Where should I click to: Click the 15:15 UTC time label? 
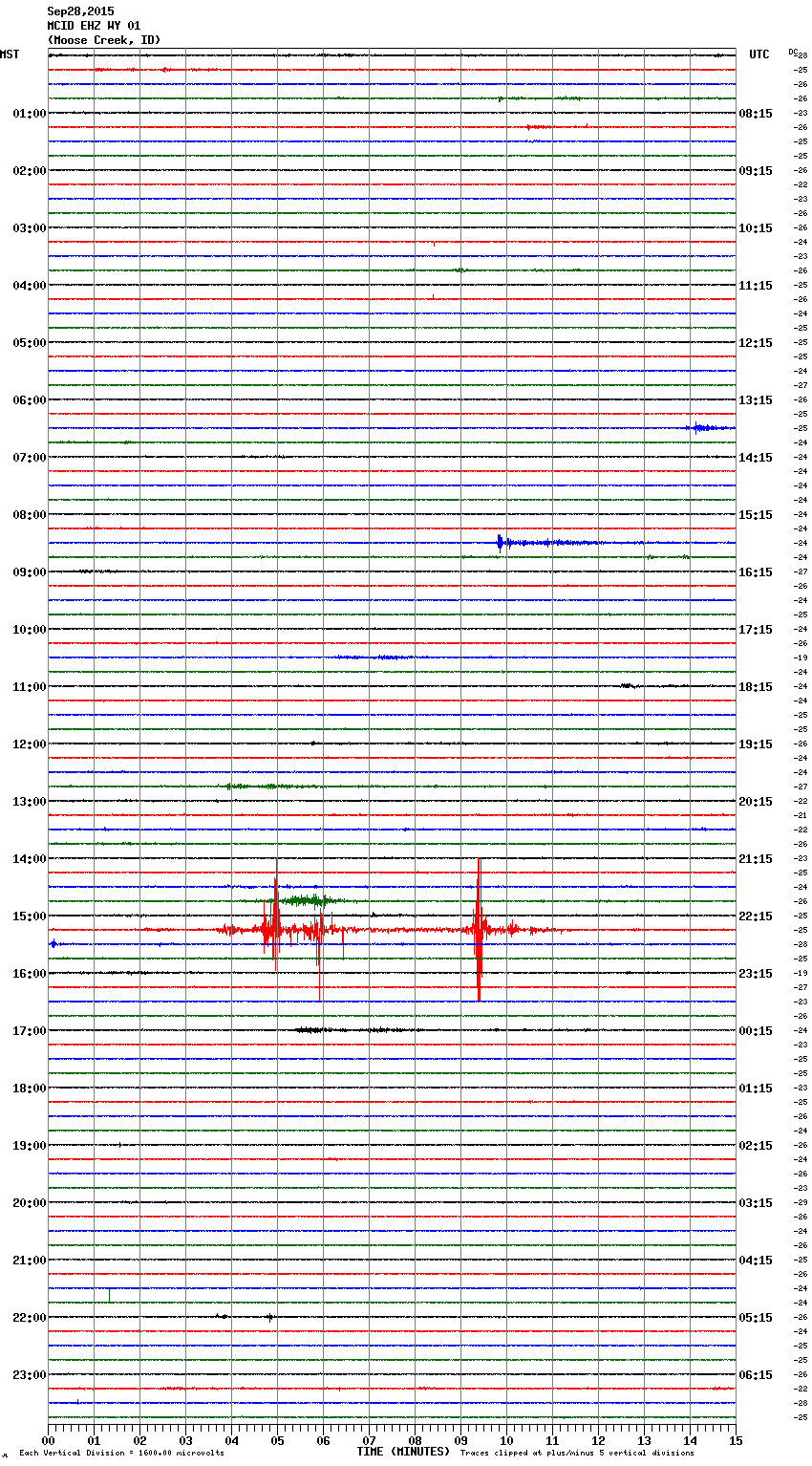point(756,515)
